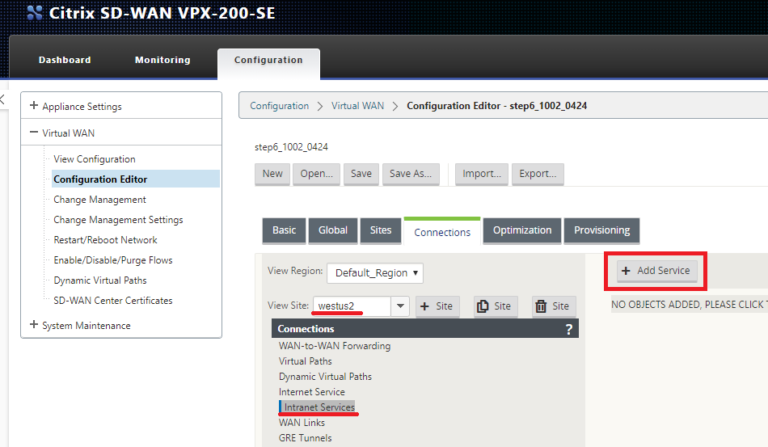
Task: Click the Save button
Action: point(361,174)
